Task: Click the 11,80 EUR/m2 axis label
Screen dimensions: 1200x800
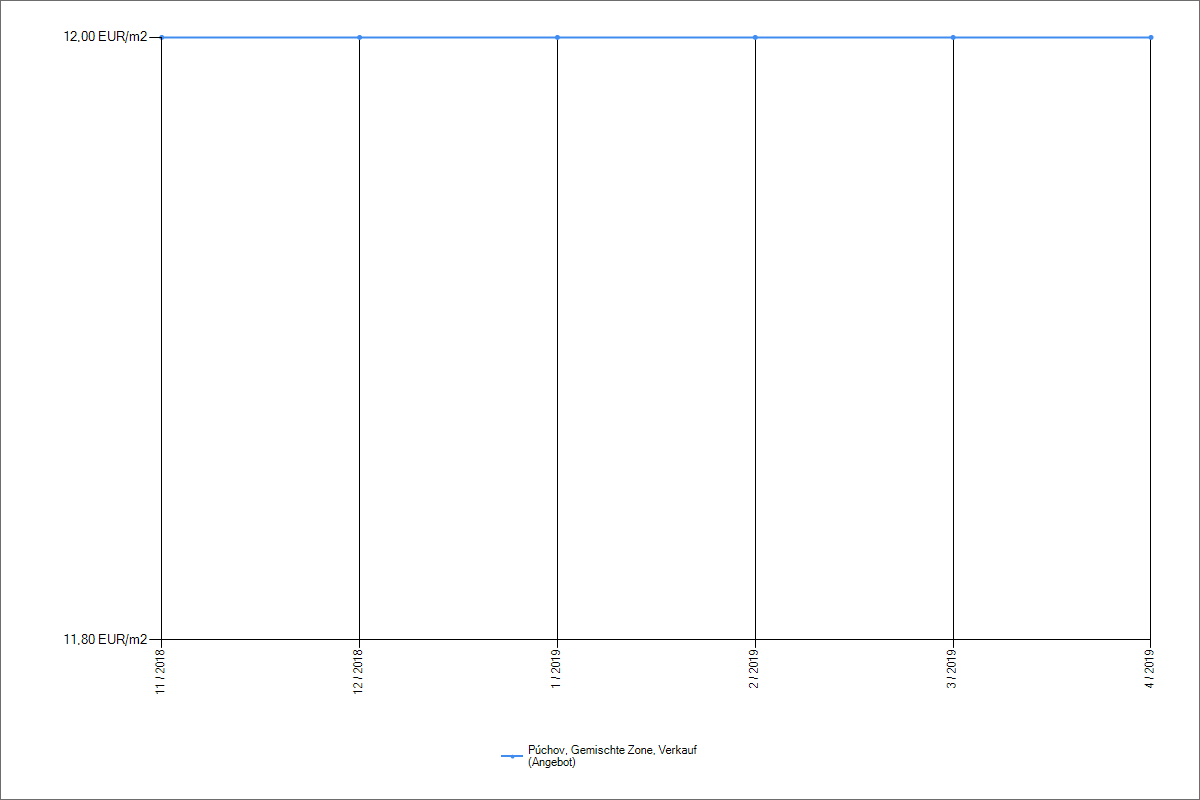Action: coord(105,639)
